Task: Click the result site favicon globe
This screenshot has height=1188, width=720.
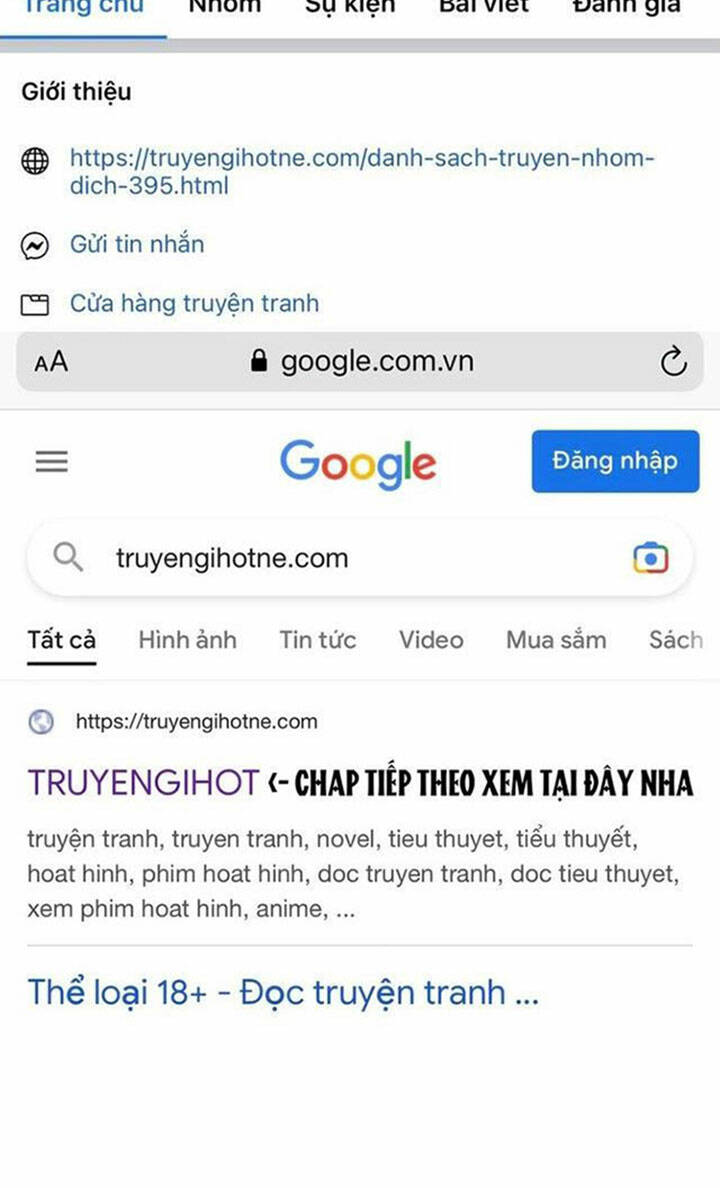Action: coord(41,721)
